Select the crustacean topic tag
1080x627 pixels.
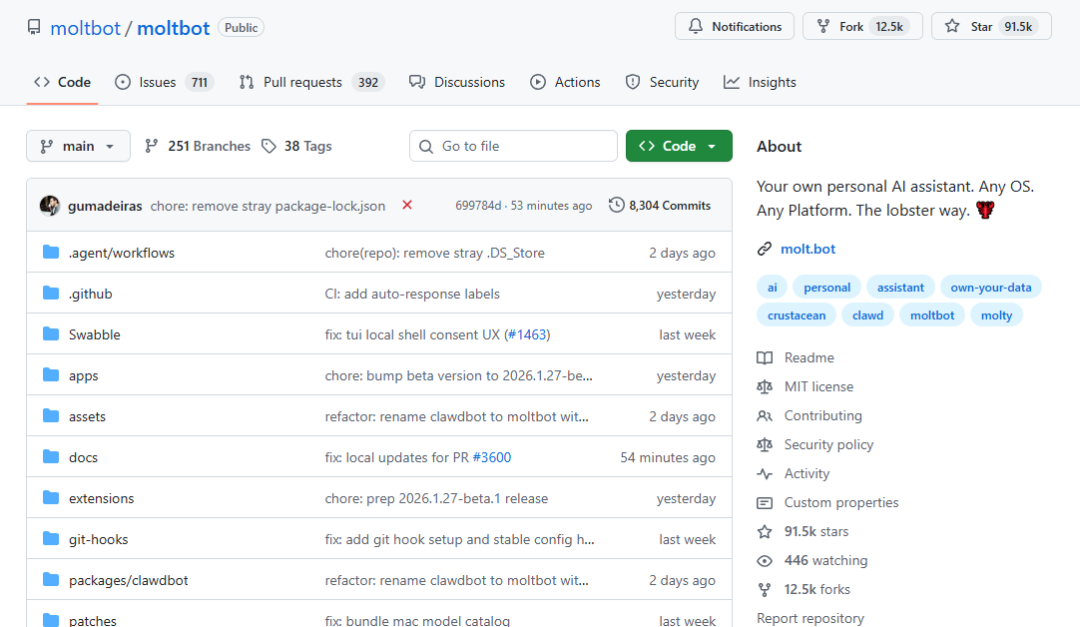(x=796, y=315)
